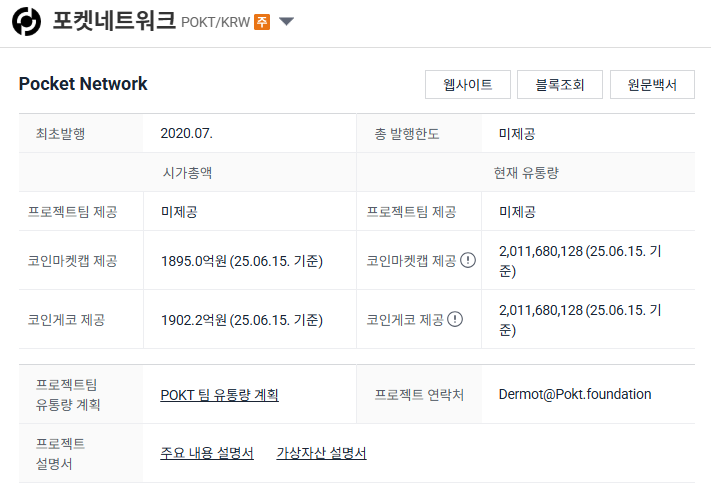Click the 프로젝트 설명서 label
711x490 pixels.
[x=60, y=453]
